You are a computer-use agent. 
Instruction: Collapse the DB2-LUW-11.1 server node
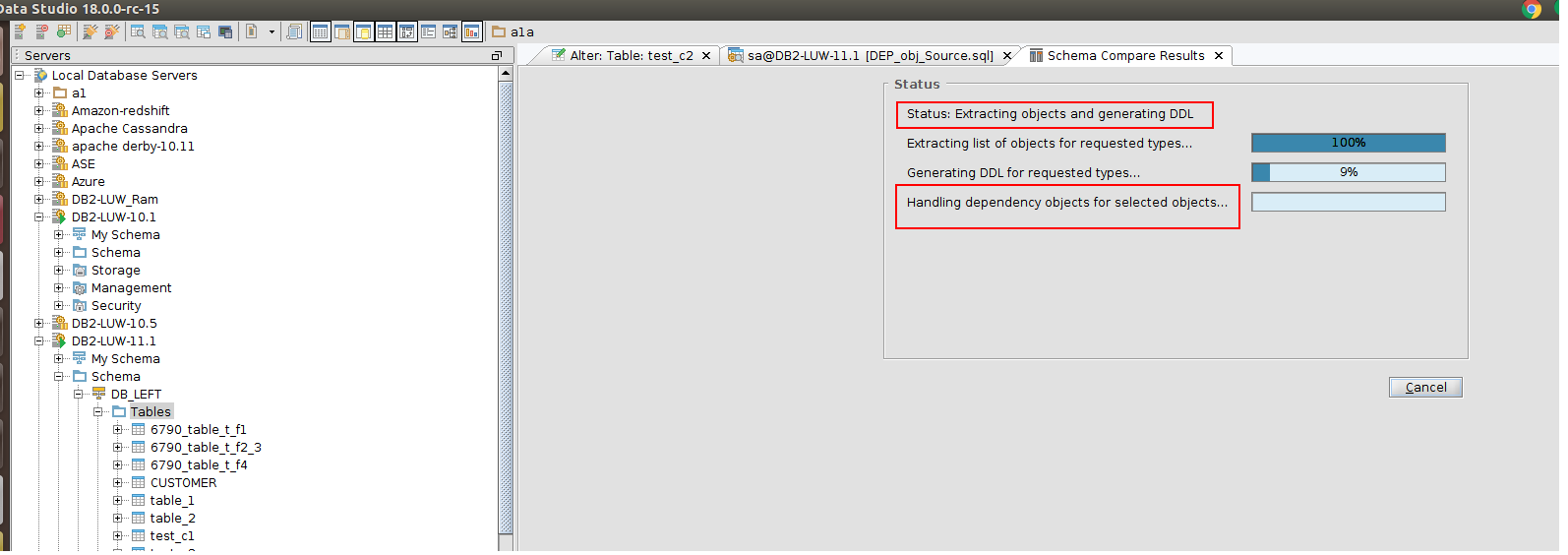(x=39, y=340)
